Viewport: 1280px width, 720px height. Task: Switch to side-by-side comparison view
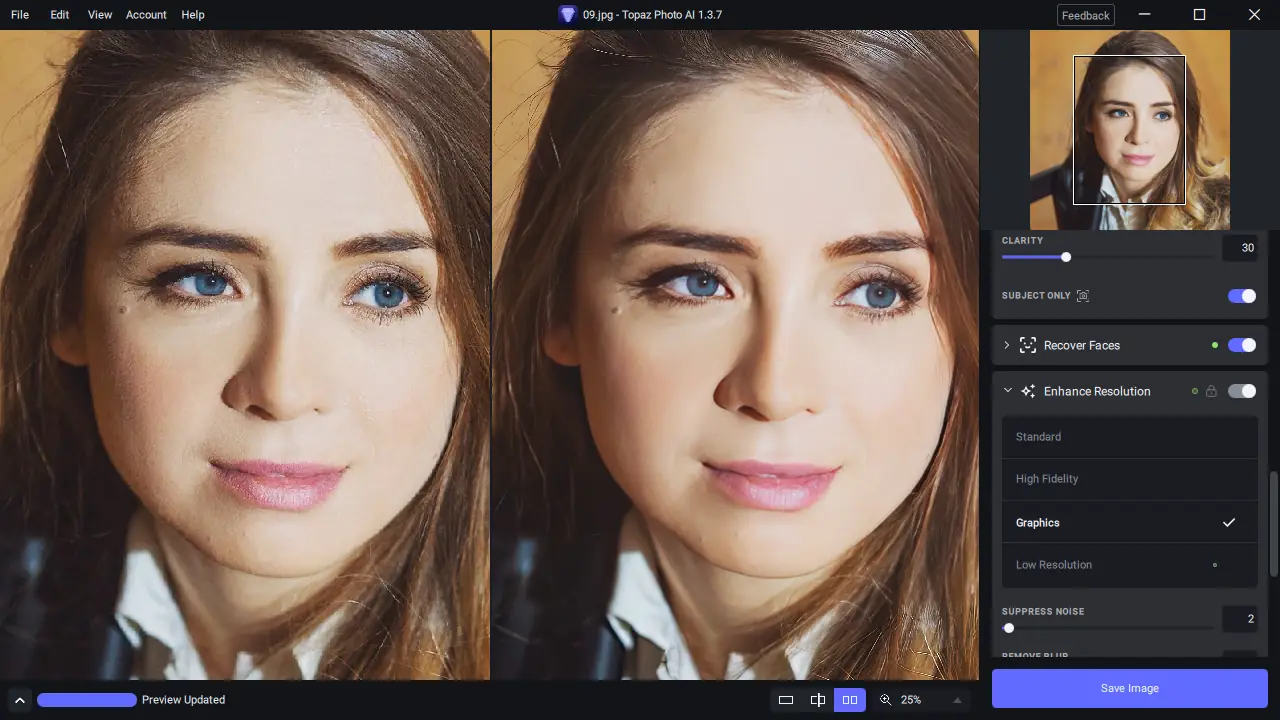tap(850, 700)
